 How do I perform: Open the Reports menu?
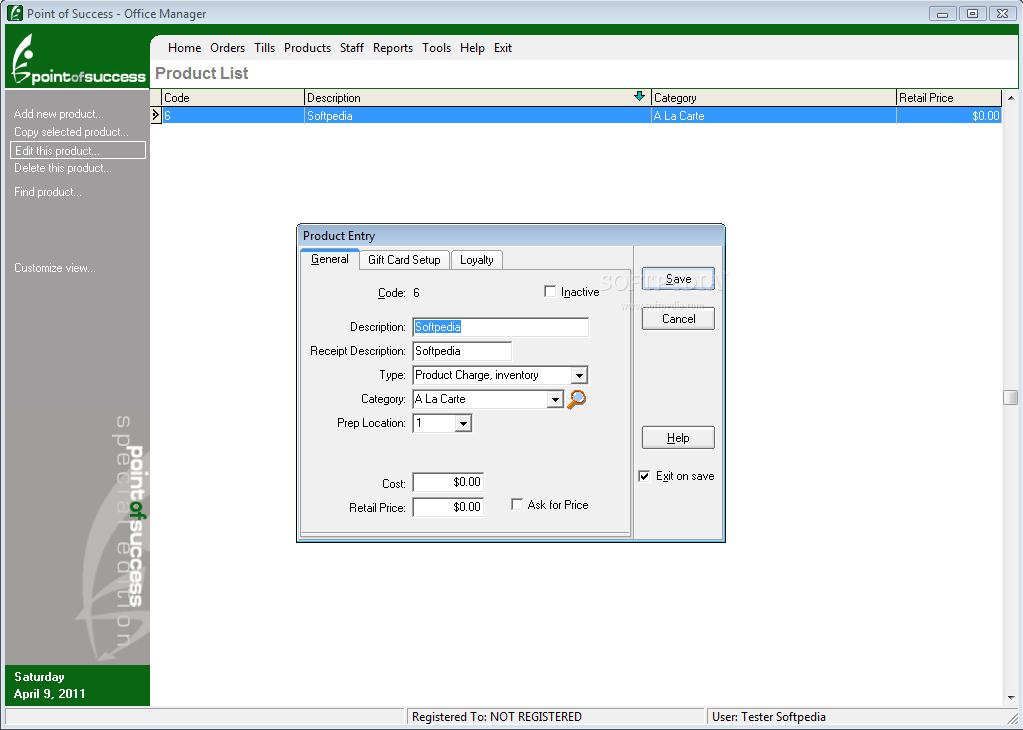coord(393,48)
